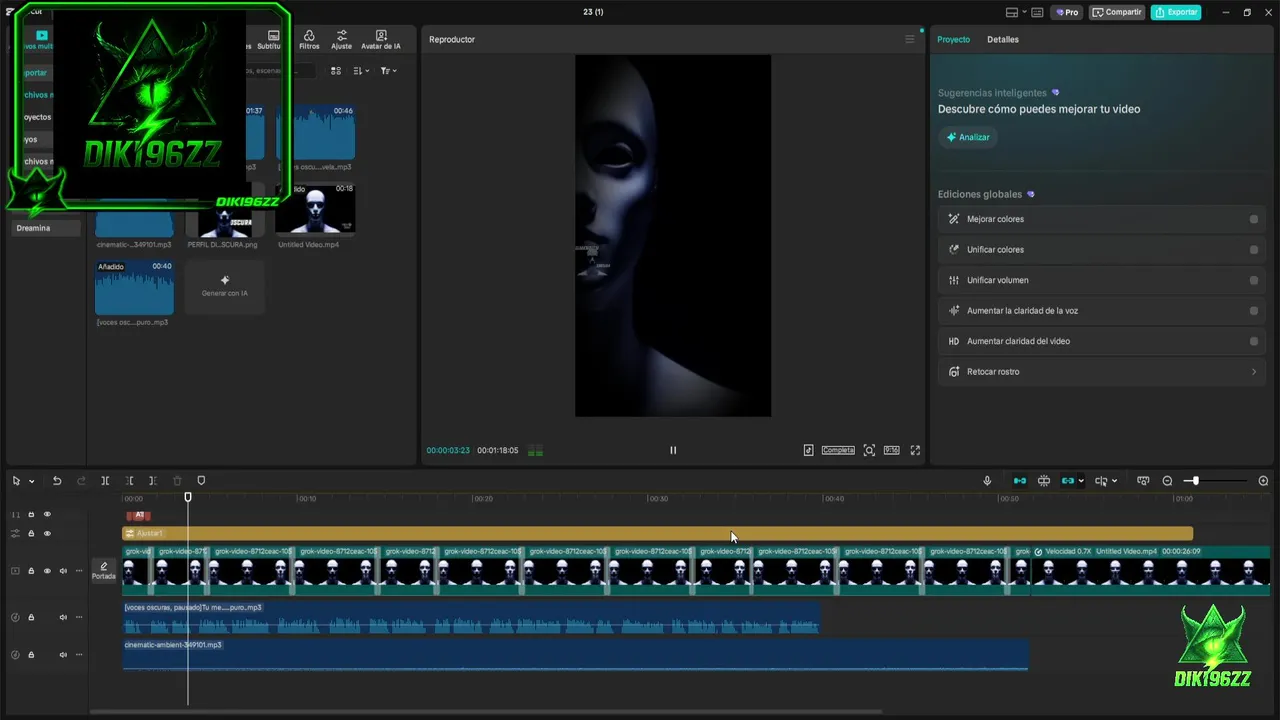Image resolution: width=1280 pixels, height=720 pixels.
Task: Open the Reproductor panel menu
Action: point(909,39)
